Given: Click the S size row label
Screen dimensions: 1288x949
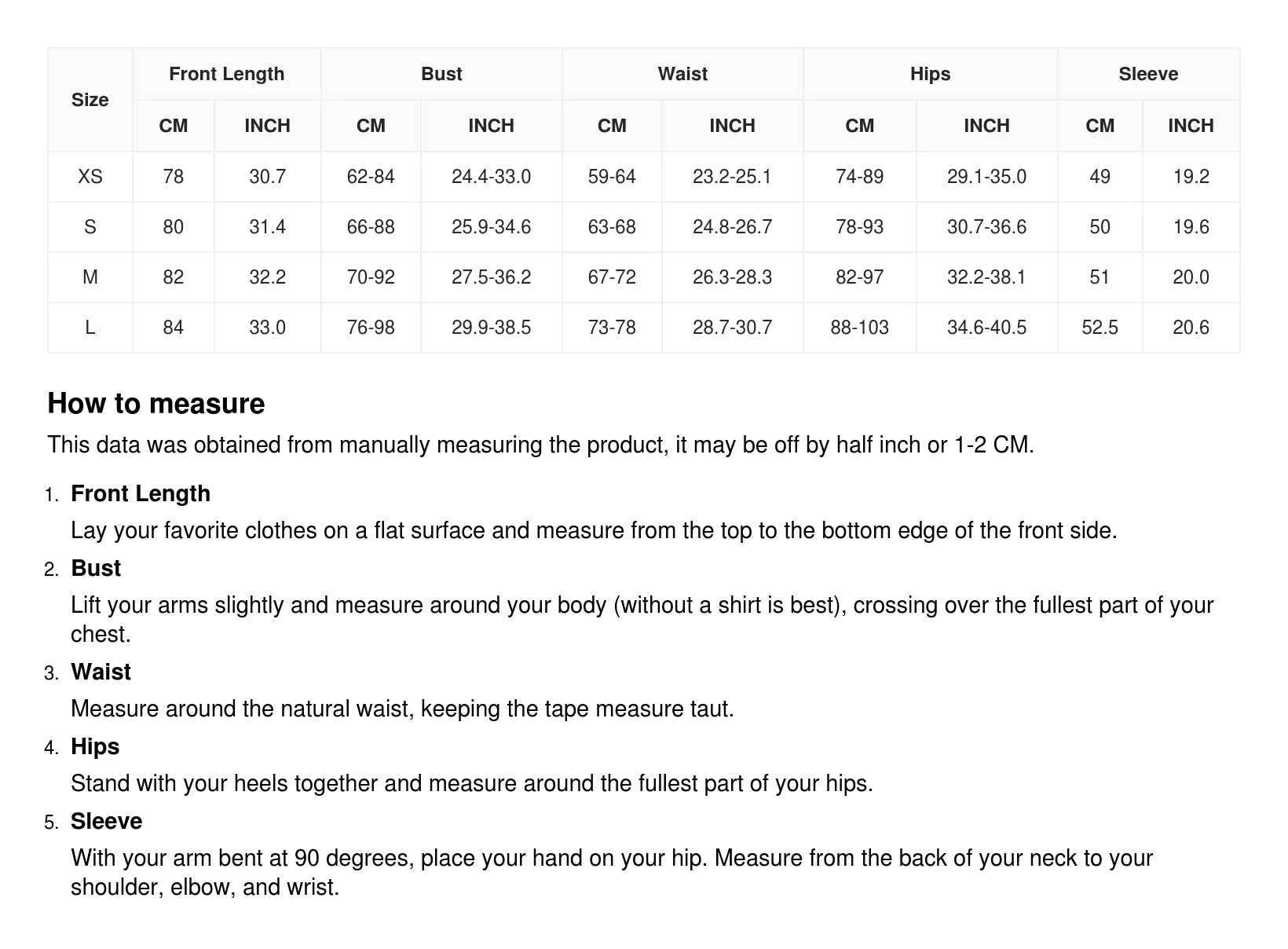Looking at the screenshot, I should tap(90, 227).
